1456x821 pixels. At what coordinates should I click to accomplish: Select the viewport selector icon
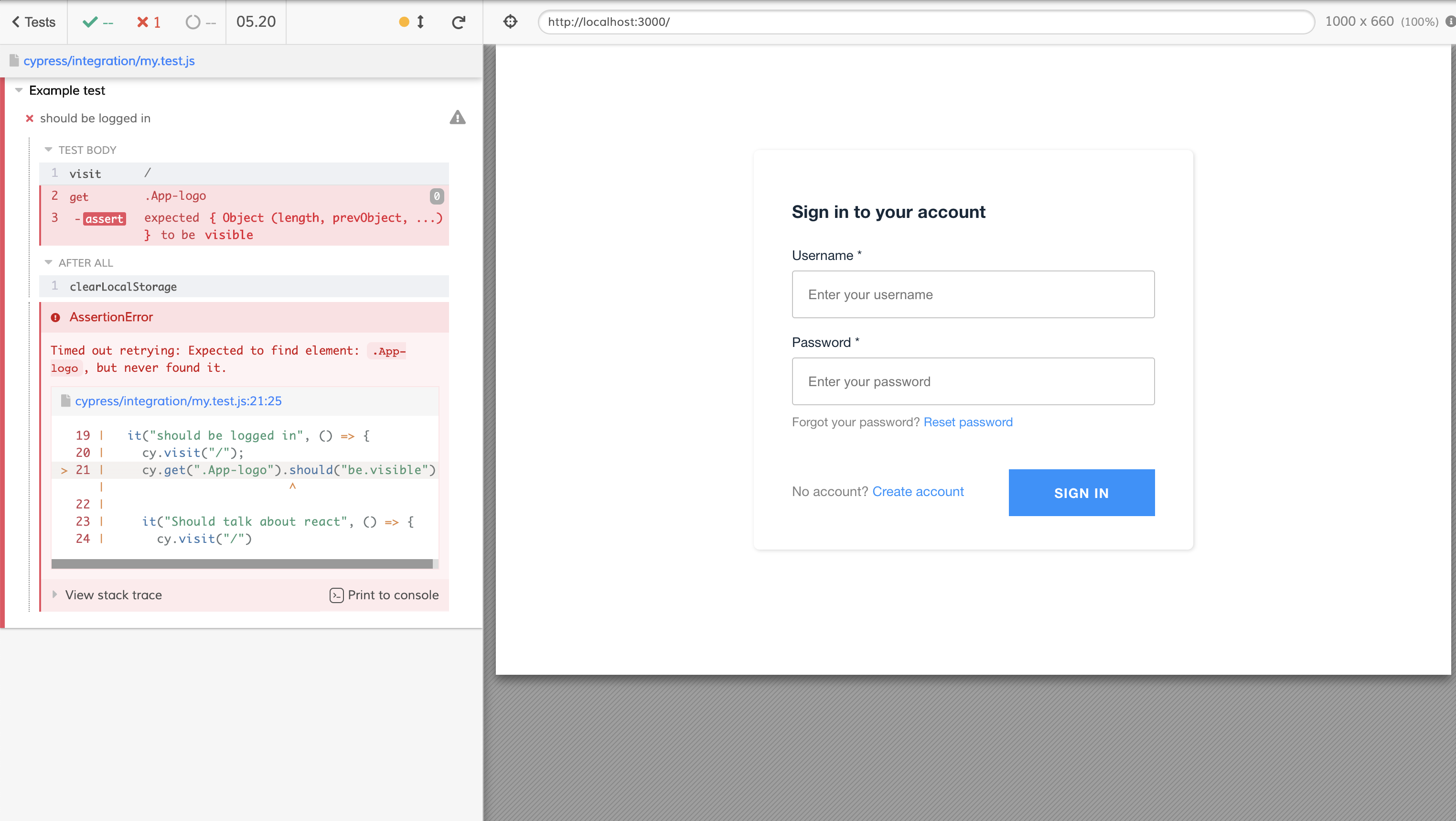(510, 21)
